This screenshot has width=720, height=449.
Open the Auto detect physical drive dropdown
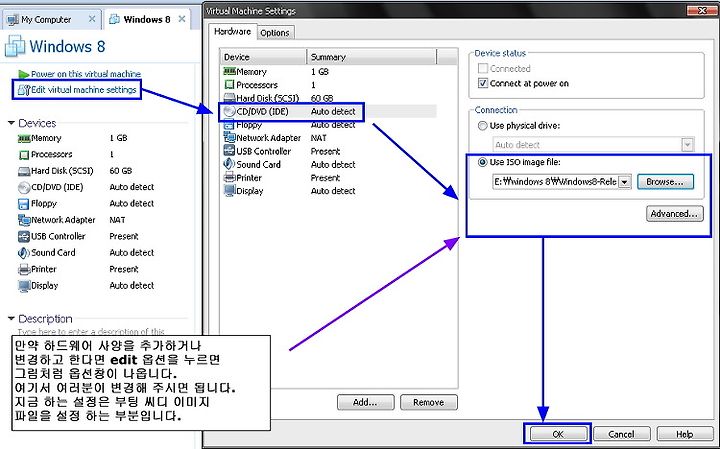tap(687, 145)
